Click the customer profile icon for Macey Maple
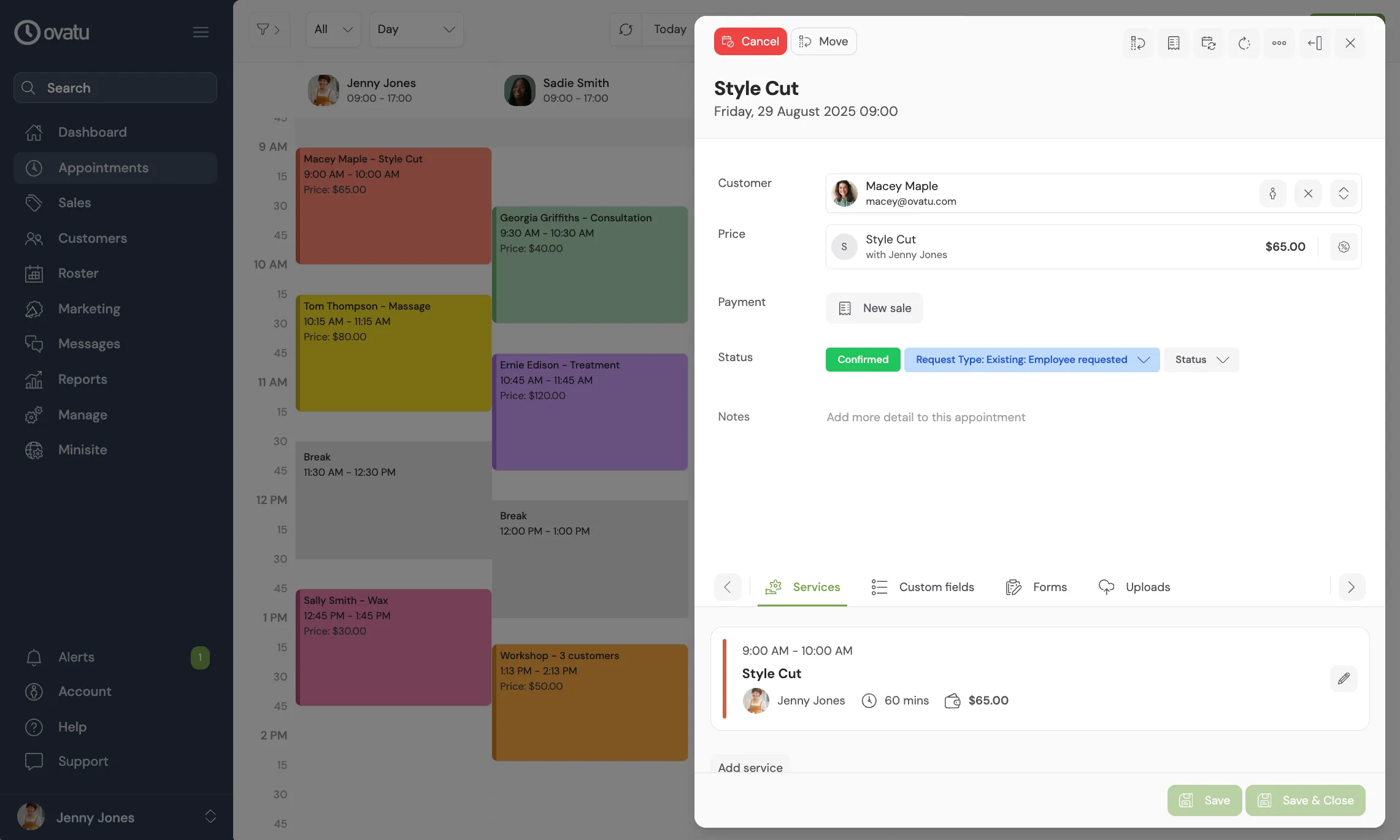 click(1272, 193)
